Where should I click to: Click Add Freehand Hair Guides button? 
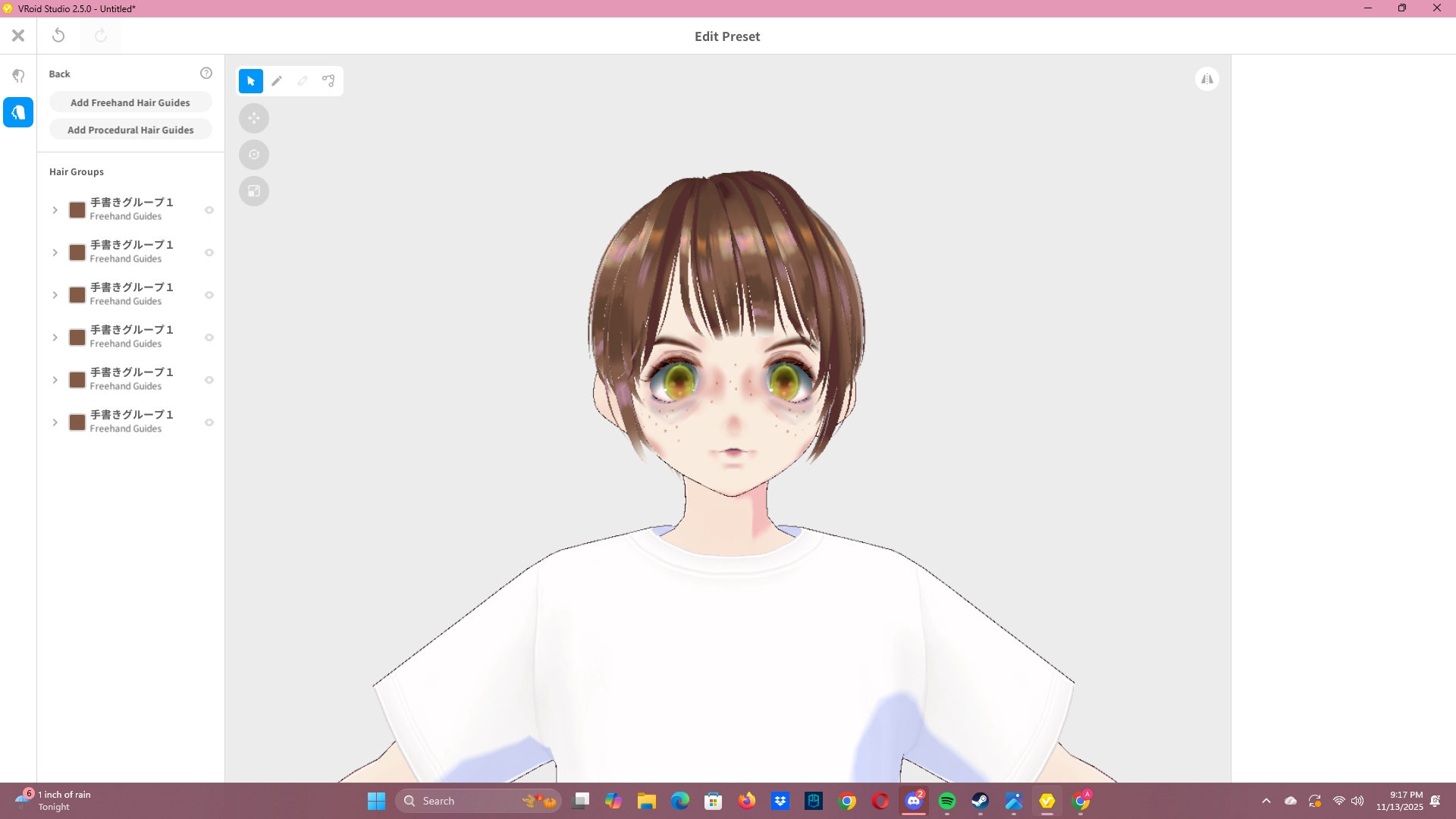point(130,102)
